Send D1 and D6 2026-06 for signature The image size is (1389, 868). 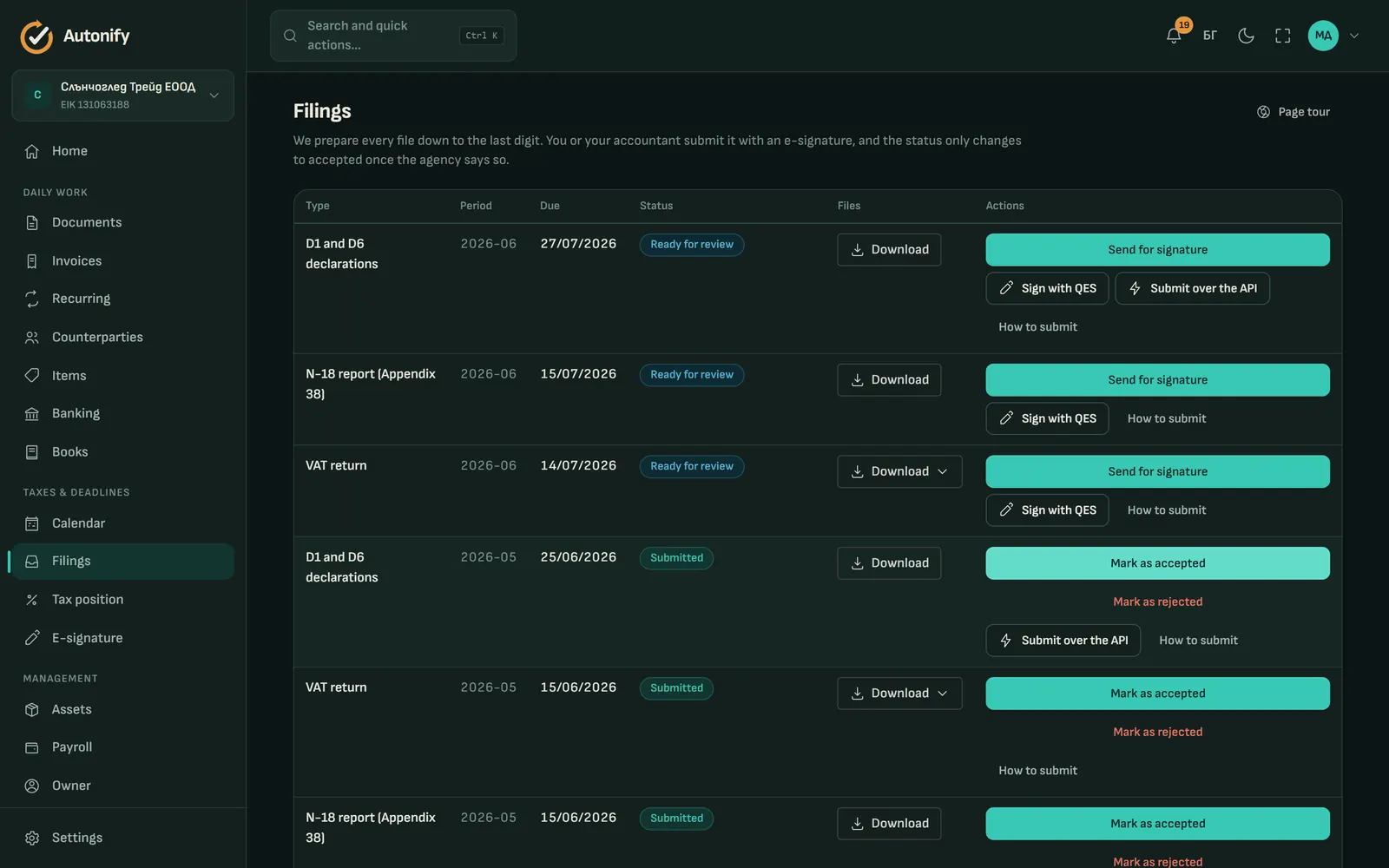coord(1157,250)
